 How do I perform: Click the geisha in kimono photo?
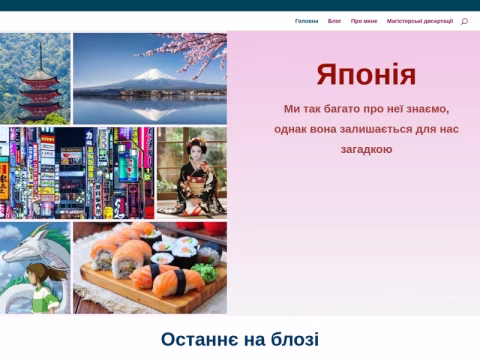[x=192, y=173]
